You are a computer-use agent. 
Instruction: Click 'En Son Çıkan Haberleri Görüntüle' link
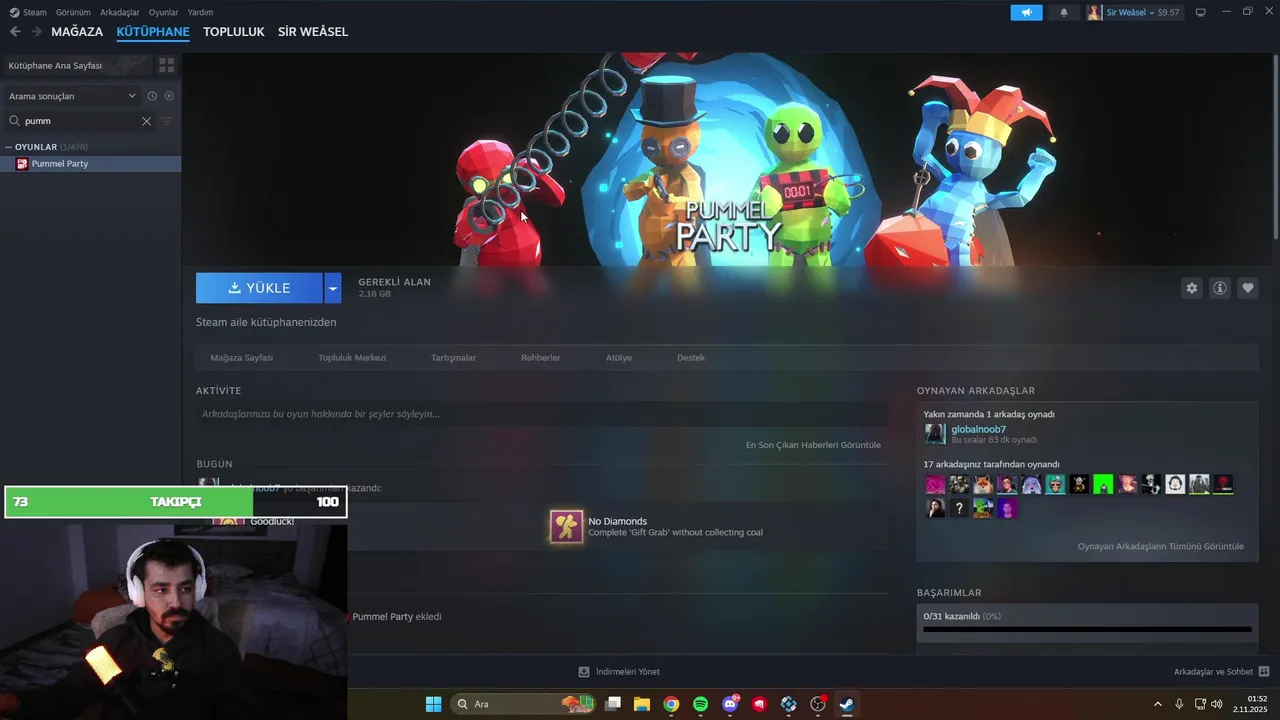[x=813, y=445]
